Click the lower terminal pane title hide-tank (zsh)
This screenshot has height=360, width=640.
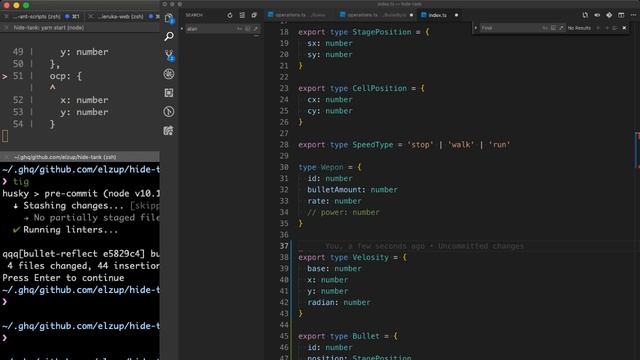[x=65, y=157]
